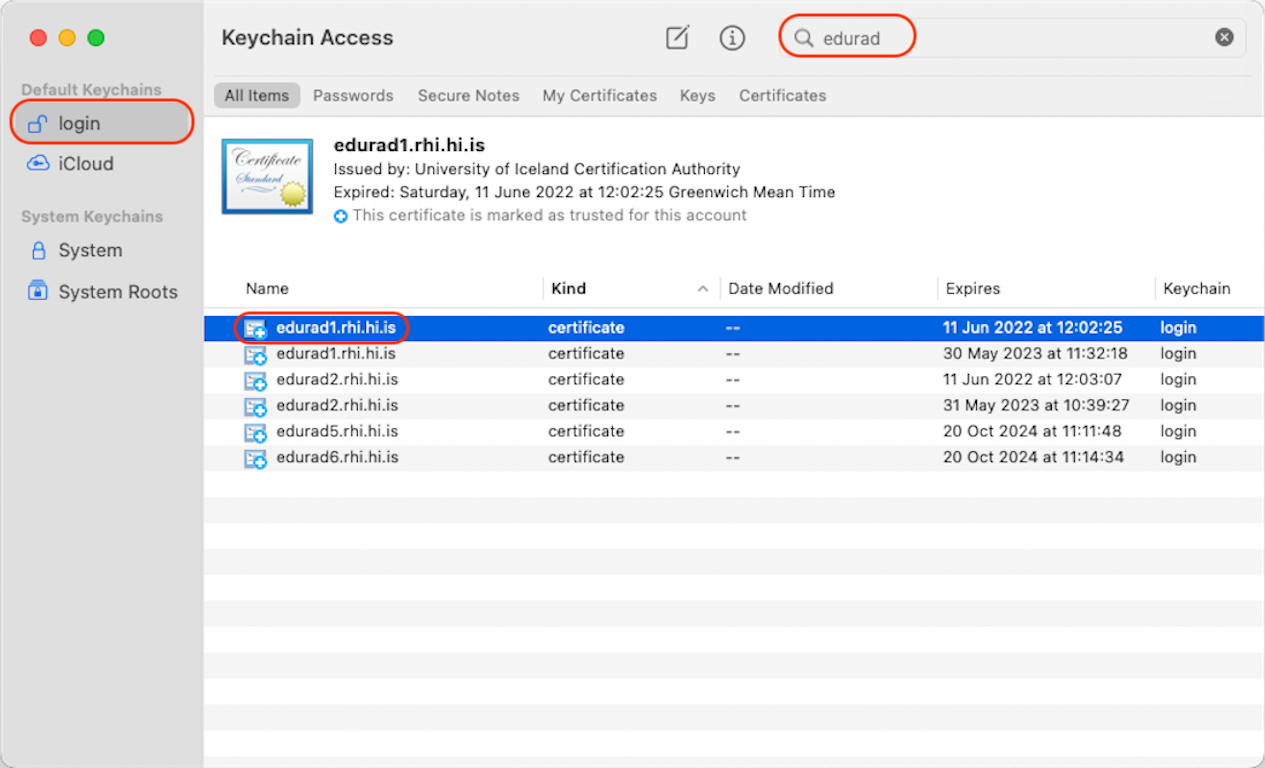Sort by the Kind column header

(569, 289)
